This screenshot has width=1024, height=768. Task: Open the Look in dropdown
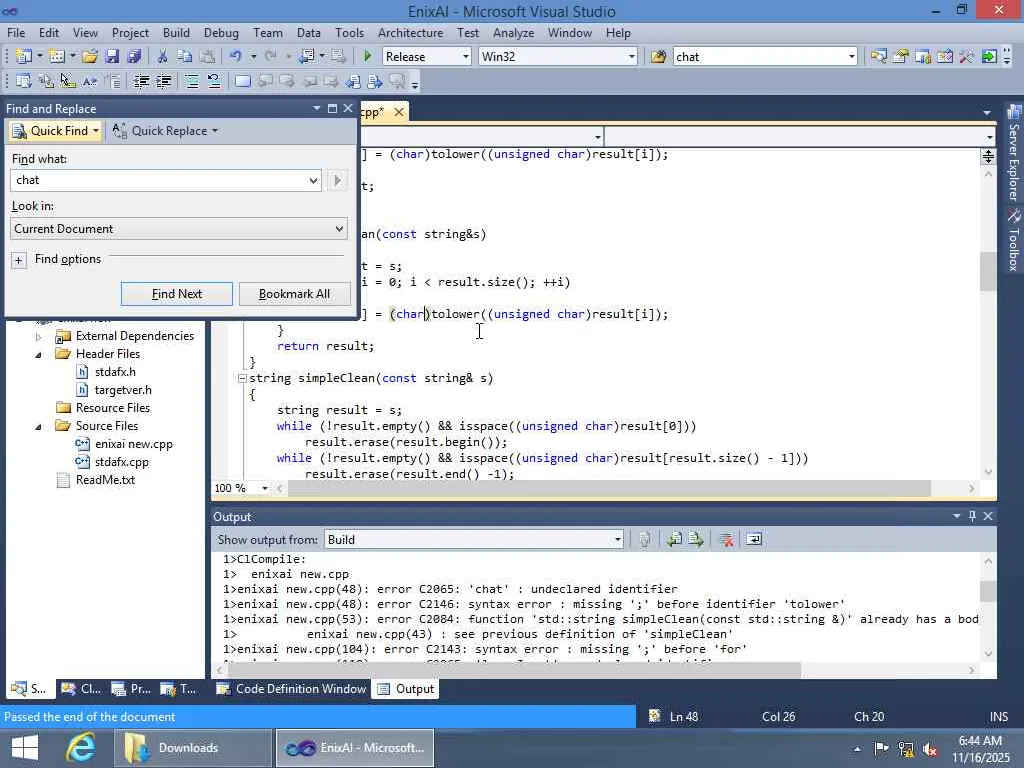339,229
